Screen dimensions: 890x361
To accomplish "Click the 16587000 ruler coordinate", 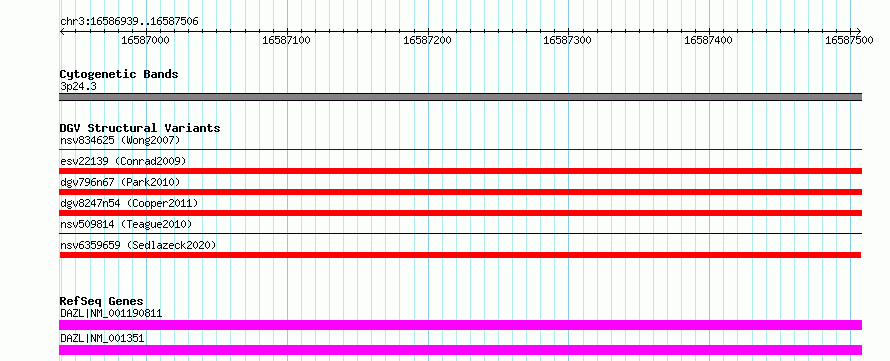I will [145, 40].
